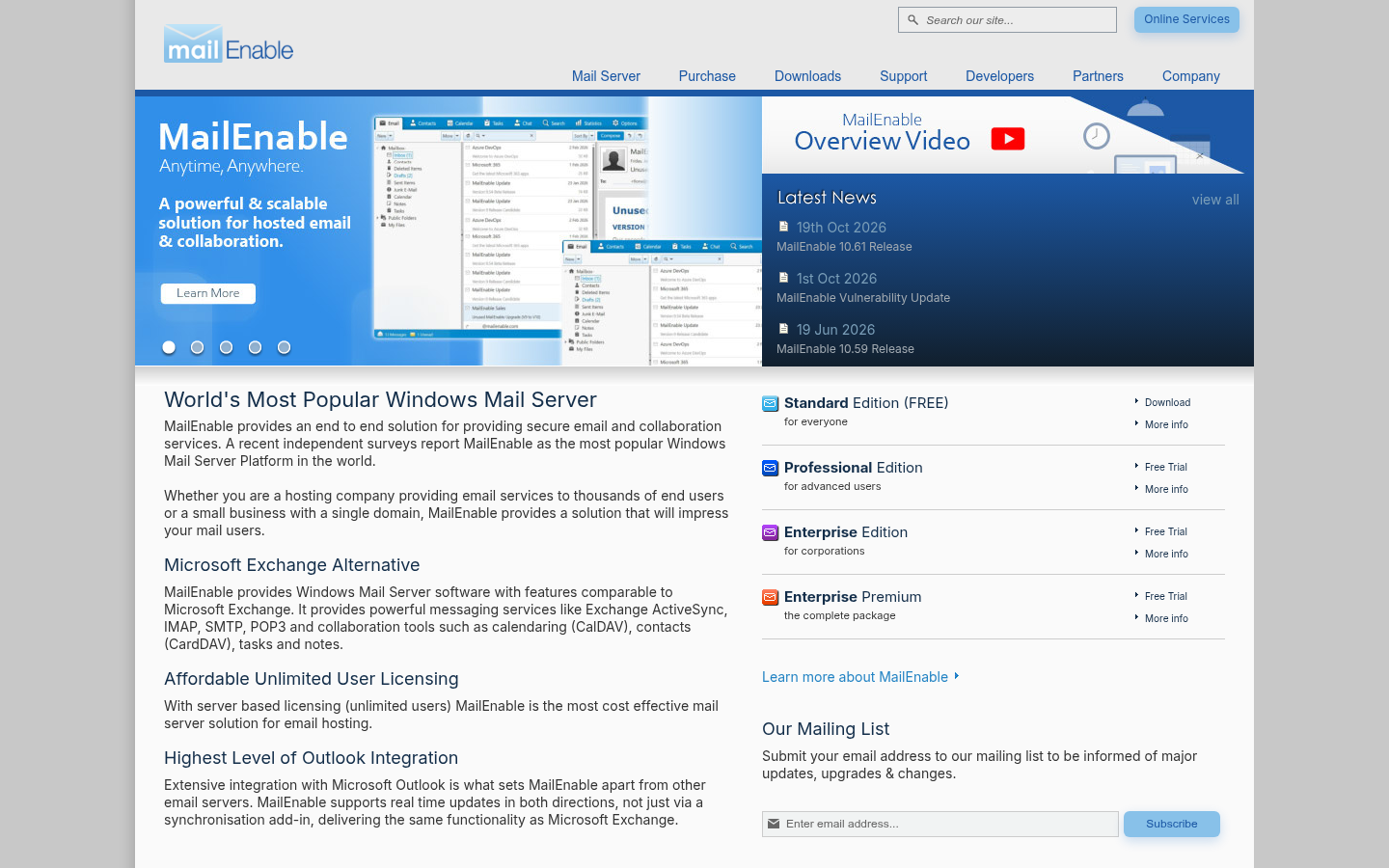Click More info for Standard Edition
The width and height of the screenshot is (1389, 868).
(x=1166, y=424)
